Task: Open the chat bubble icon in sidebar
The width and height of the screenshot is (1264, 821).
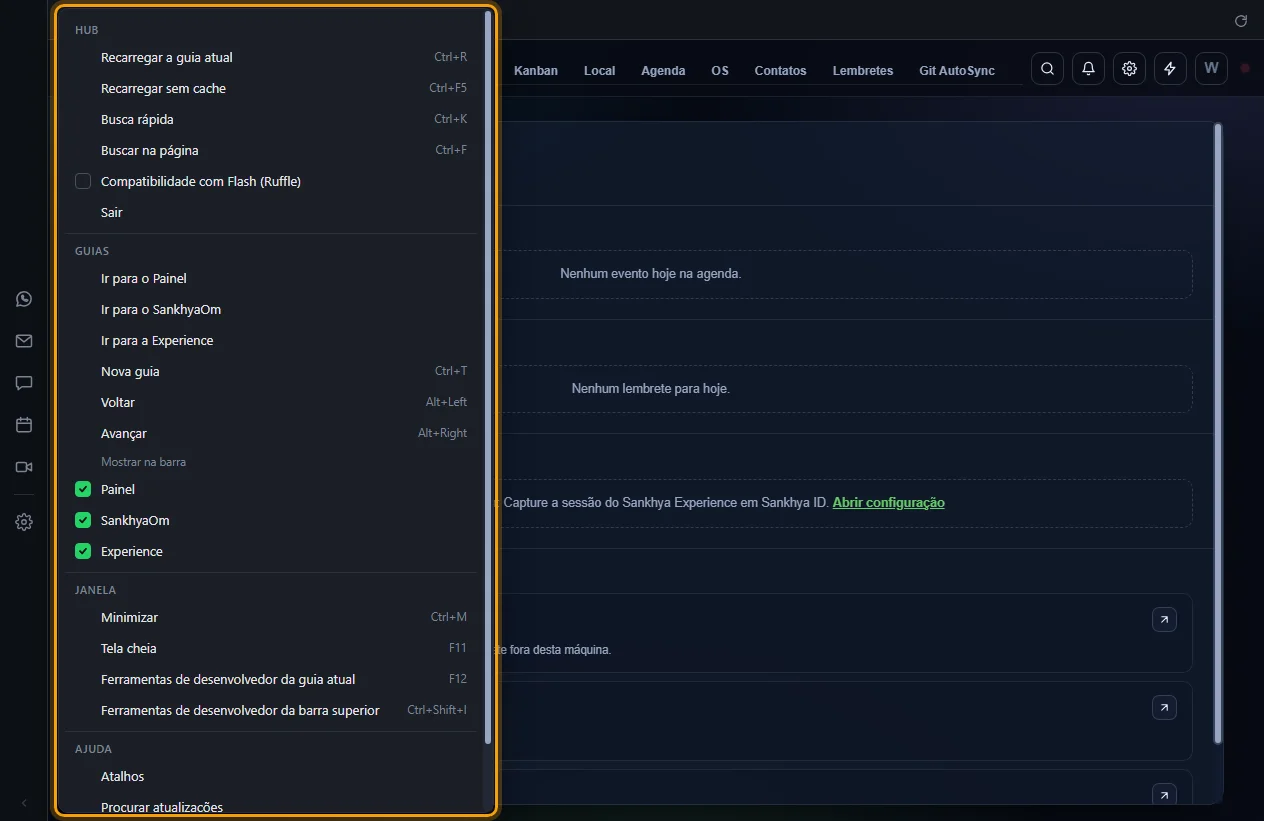Action: pos(24,383)
